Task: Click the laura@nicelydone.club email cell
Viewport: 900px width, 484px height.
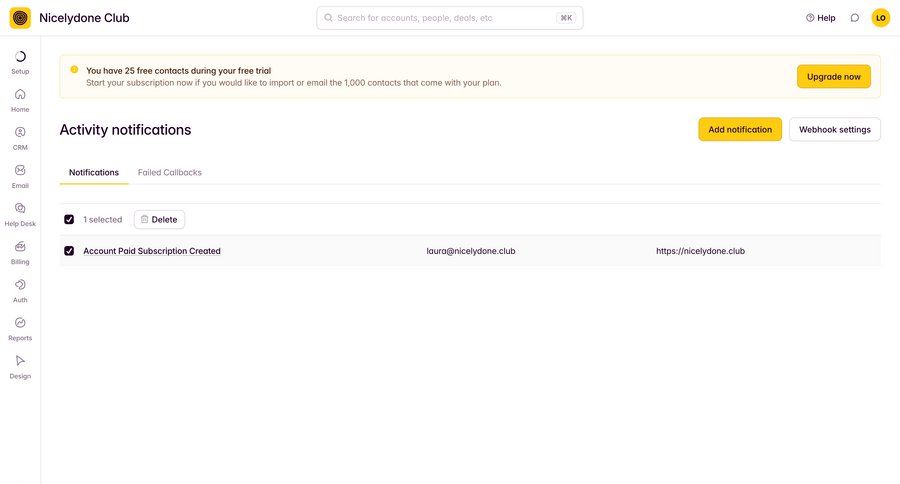Action: [x=471, y=251]
